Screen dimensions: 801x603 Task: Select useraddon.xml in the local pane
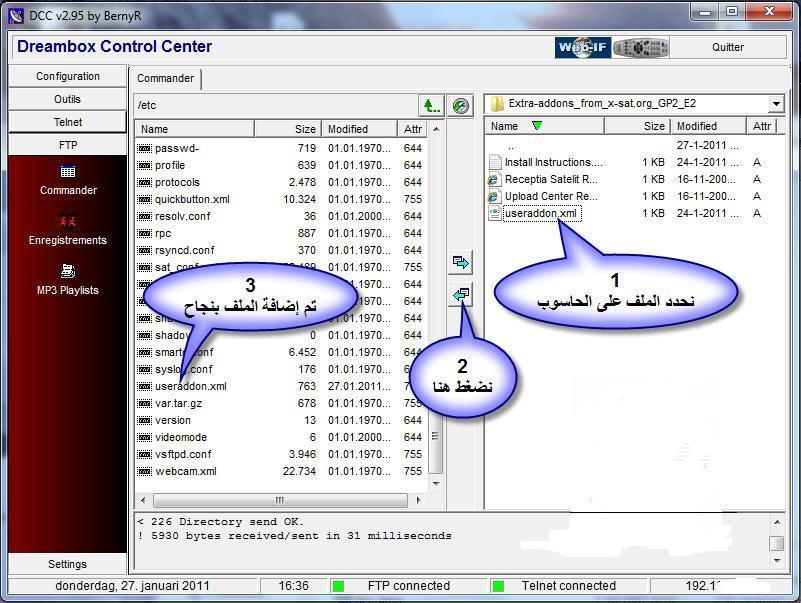point(541,213)
